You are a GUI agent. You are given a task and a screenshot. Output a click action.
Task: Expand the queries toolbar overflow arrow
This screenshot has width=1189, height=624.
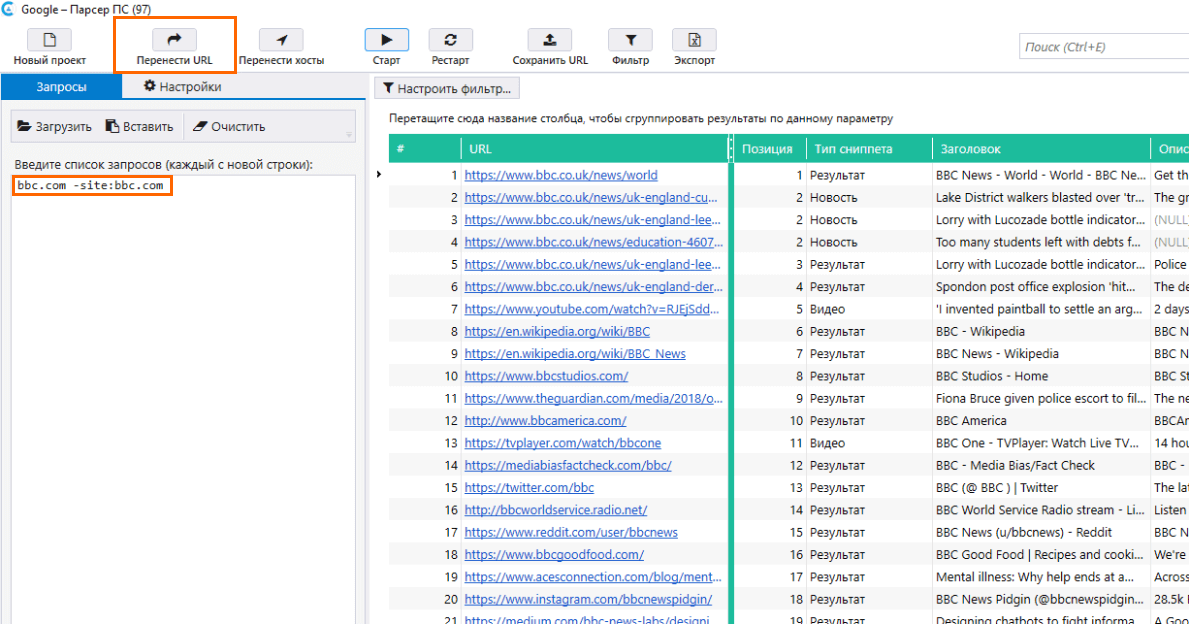(349, 135)
